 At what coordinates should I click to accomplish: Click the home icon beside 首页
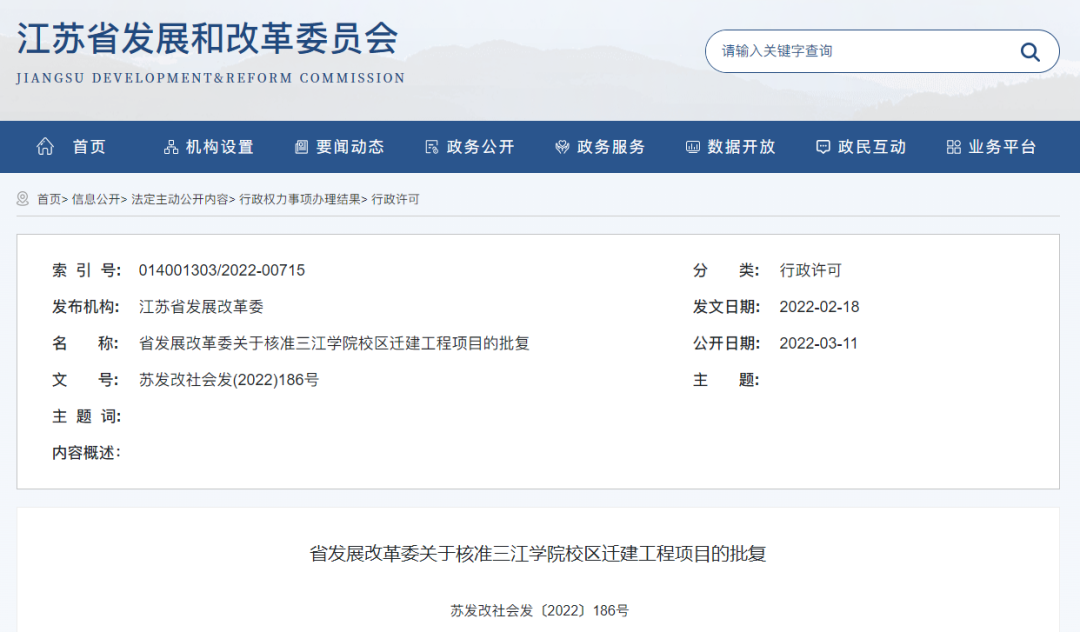tap(44, 146)
